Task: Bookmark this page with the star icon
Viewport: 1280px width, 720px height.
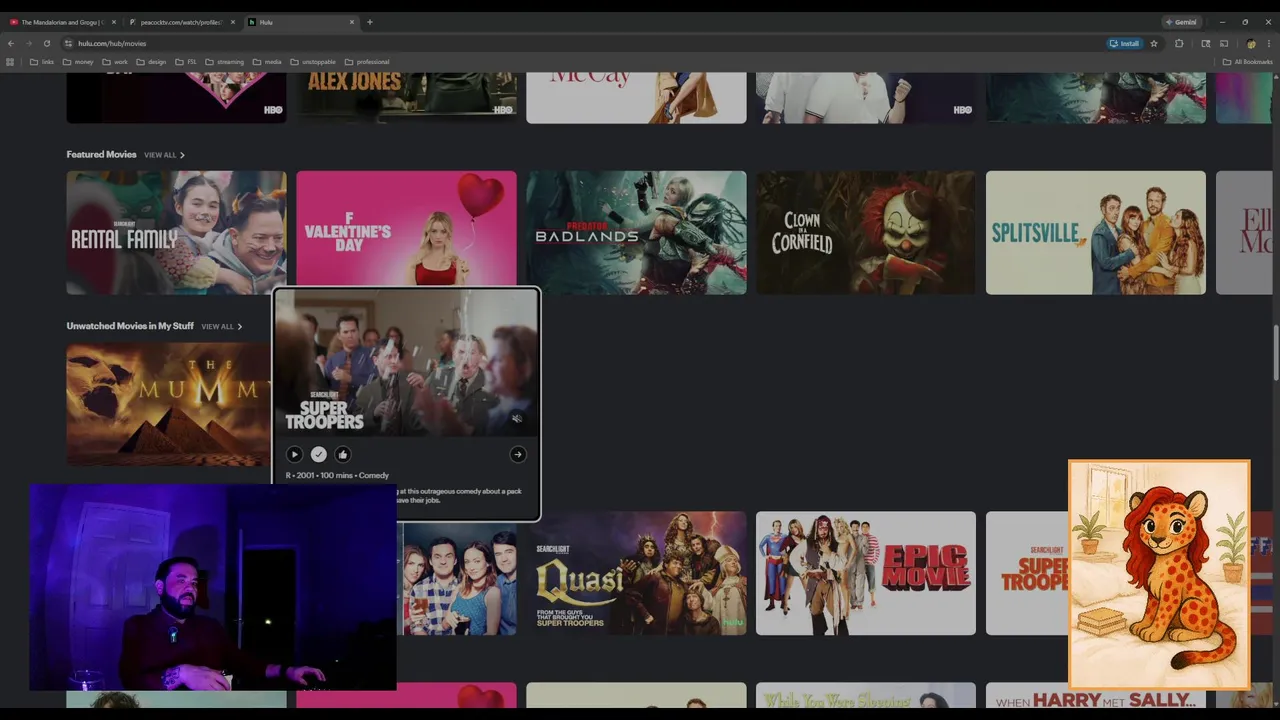Action: (1154, 43)
